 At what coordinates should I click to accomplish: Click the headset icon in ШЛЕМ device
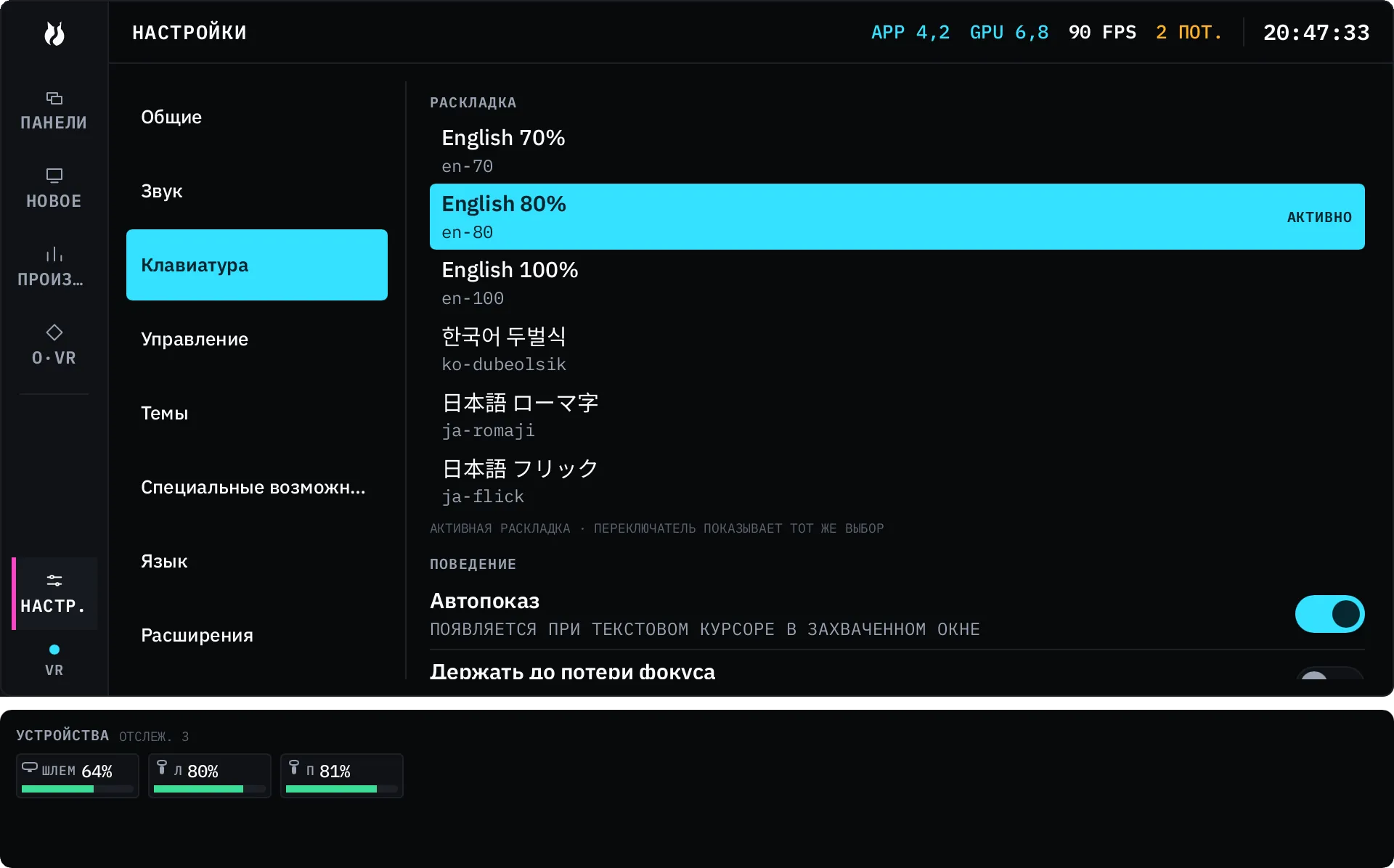(x=30, y=767)
